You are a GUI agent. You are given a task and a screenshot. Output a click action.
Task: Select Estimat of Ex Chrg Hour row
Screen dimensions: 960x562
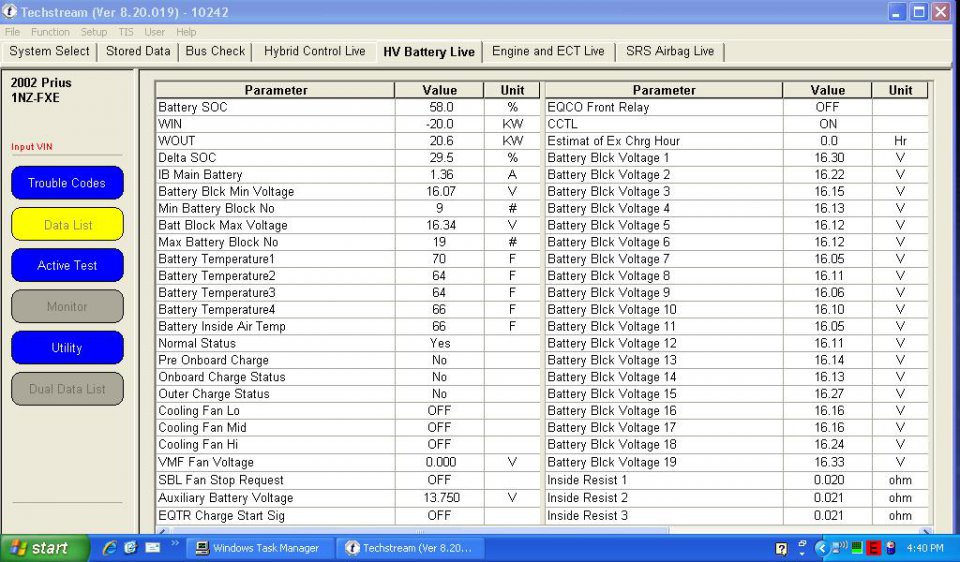click(737, 141)
